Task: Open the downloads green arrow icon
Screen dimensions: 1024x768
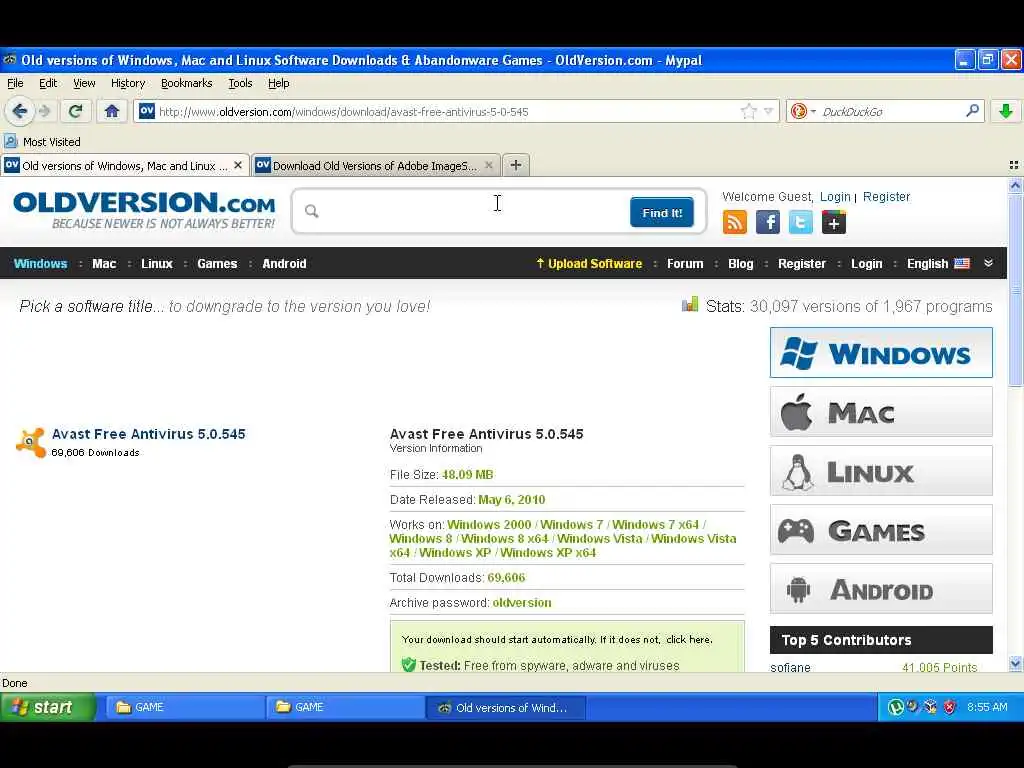Action: coord(1006,111)
